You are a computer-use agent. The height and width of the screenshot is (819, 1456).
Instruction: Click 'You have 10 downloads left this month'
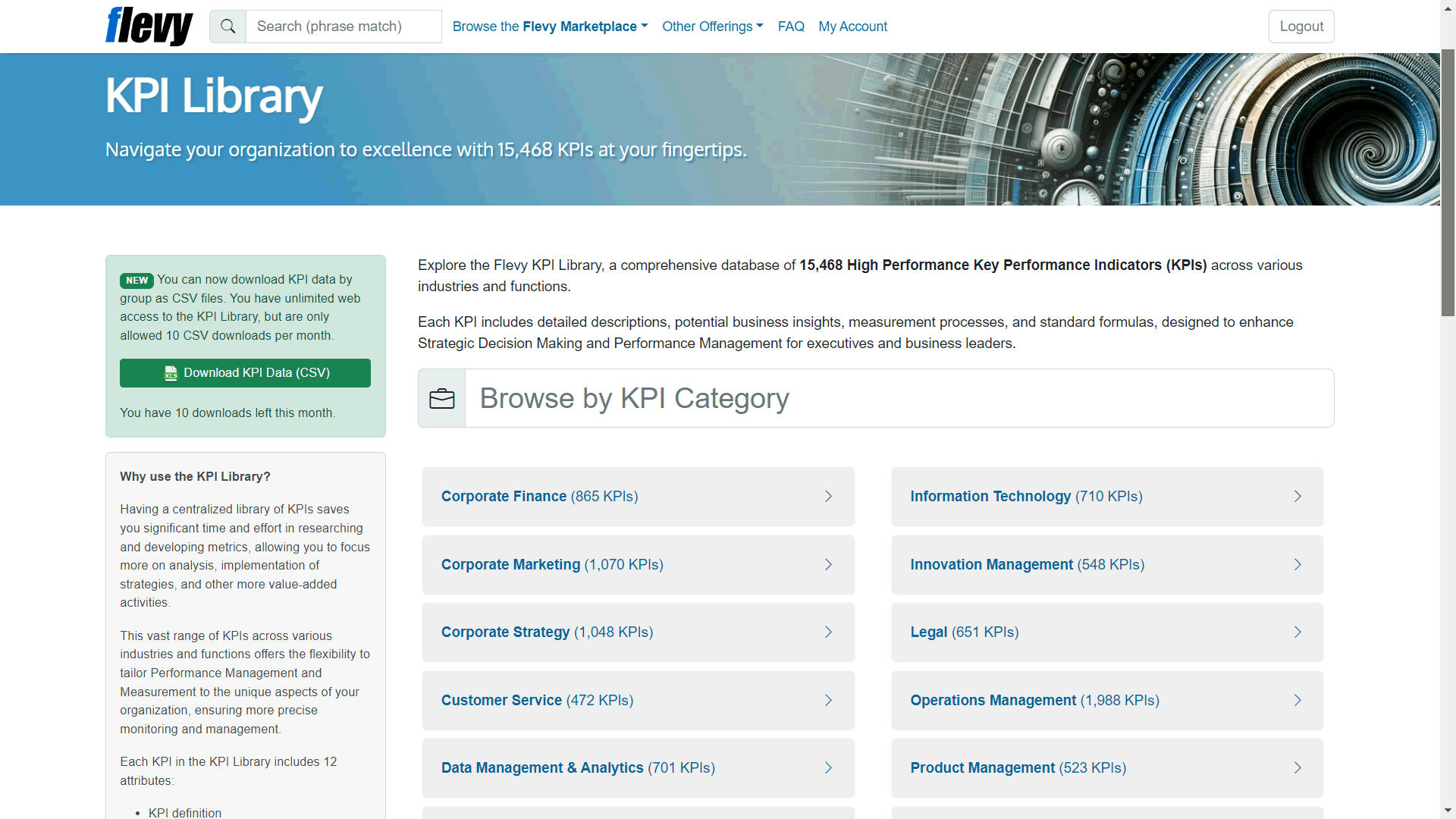pos(227,413)
